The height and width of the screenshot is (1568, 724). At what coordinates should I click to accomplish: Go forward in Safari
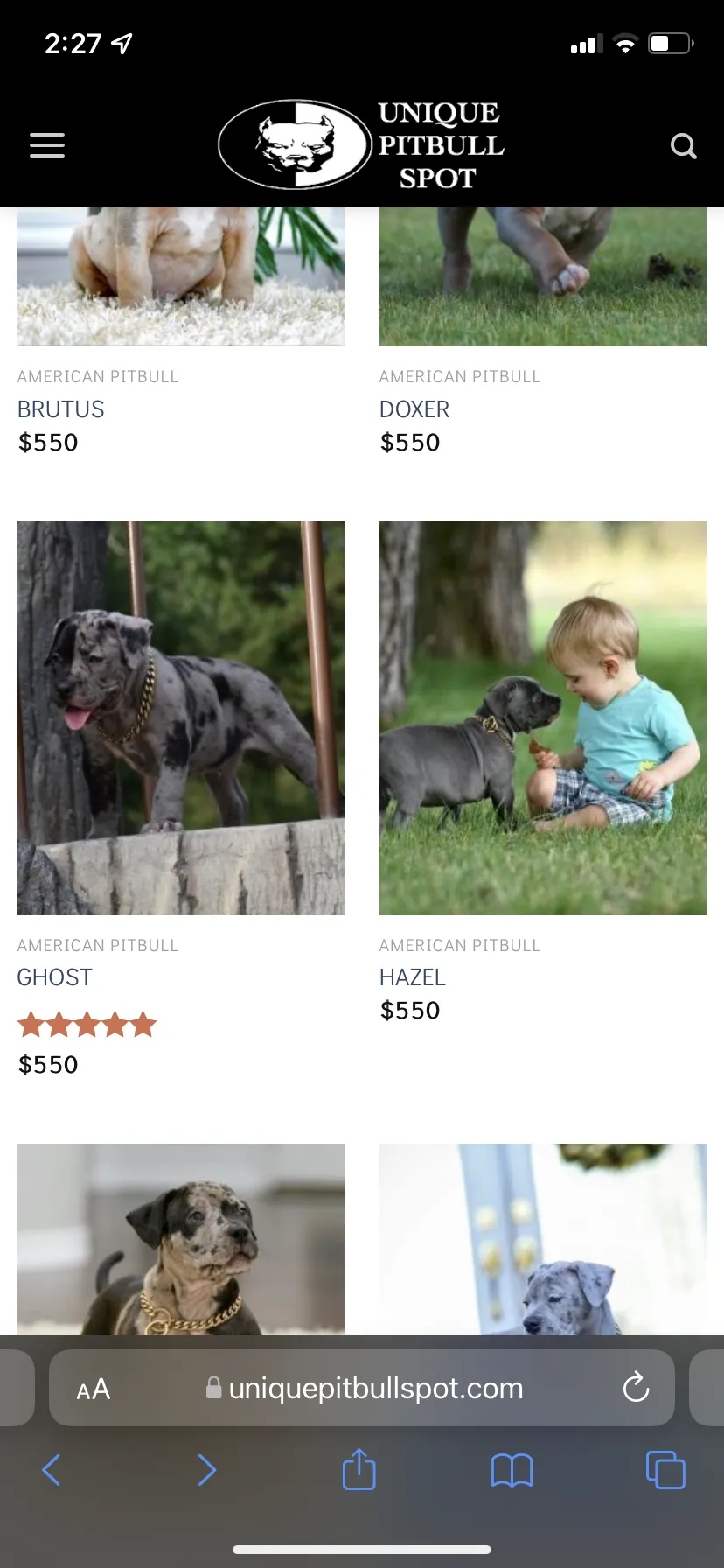(x=206, y=1470)
